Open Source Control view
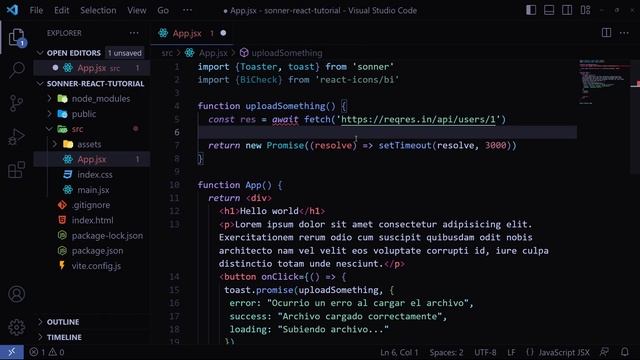Image resolution: width=640 pixels, height=360 pixels. pyautogui.click(x=17, y=103)
